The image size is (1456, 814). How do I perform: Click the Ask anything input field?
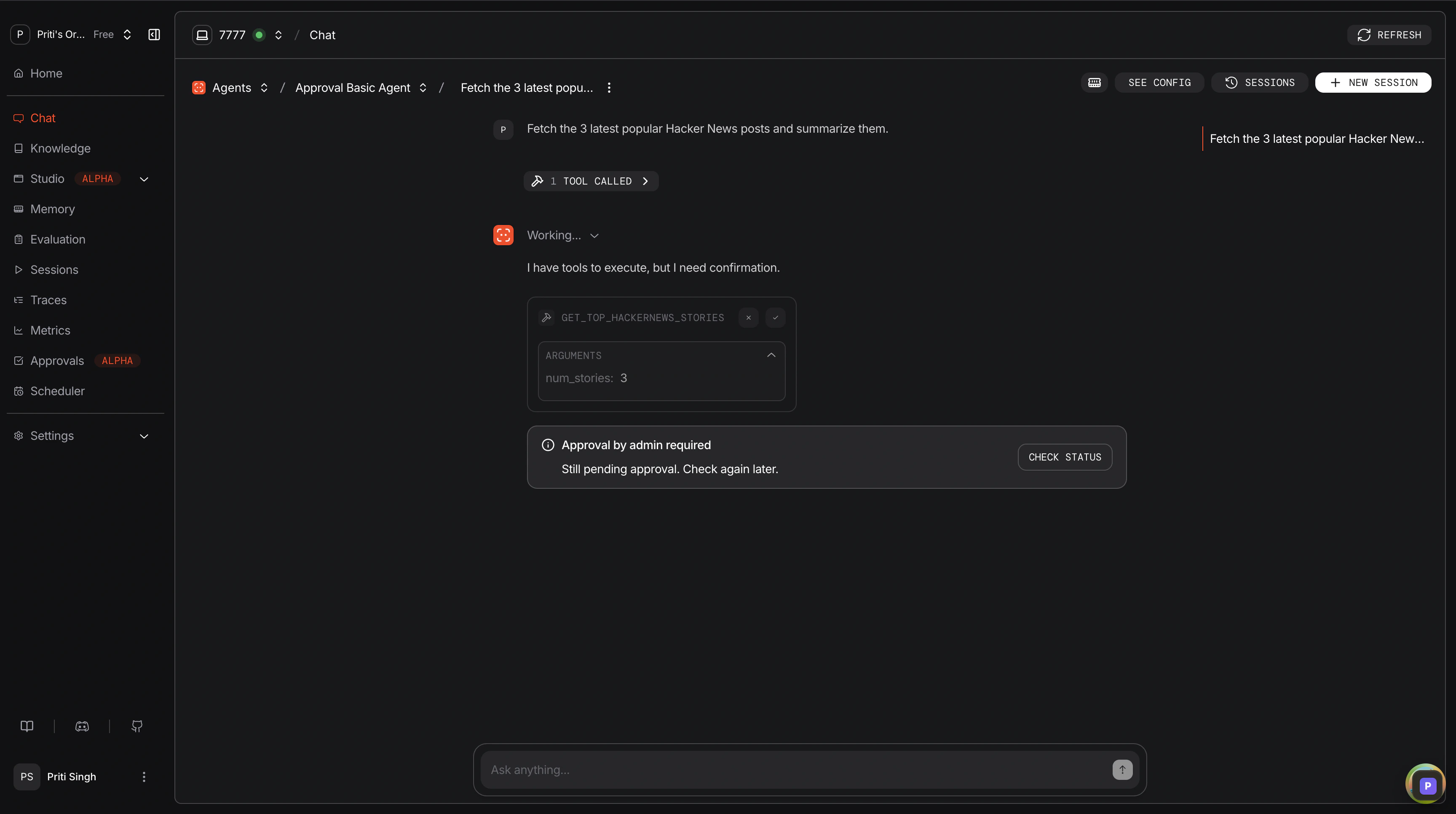[791, 769]
